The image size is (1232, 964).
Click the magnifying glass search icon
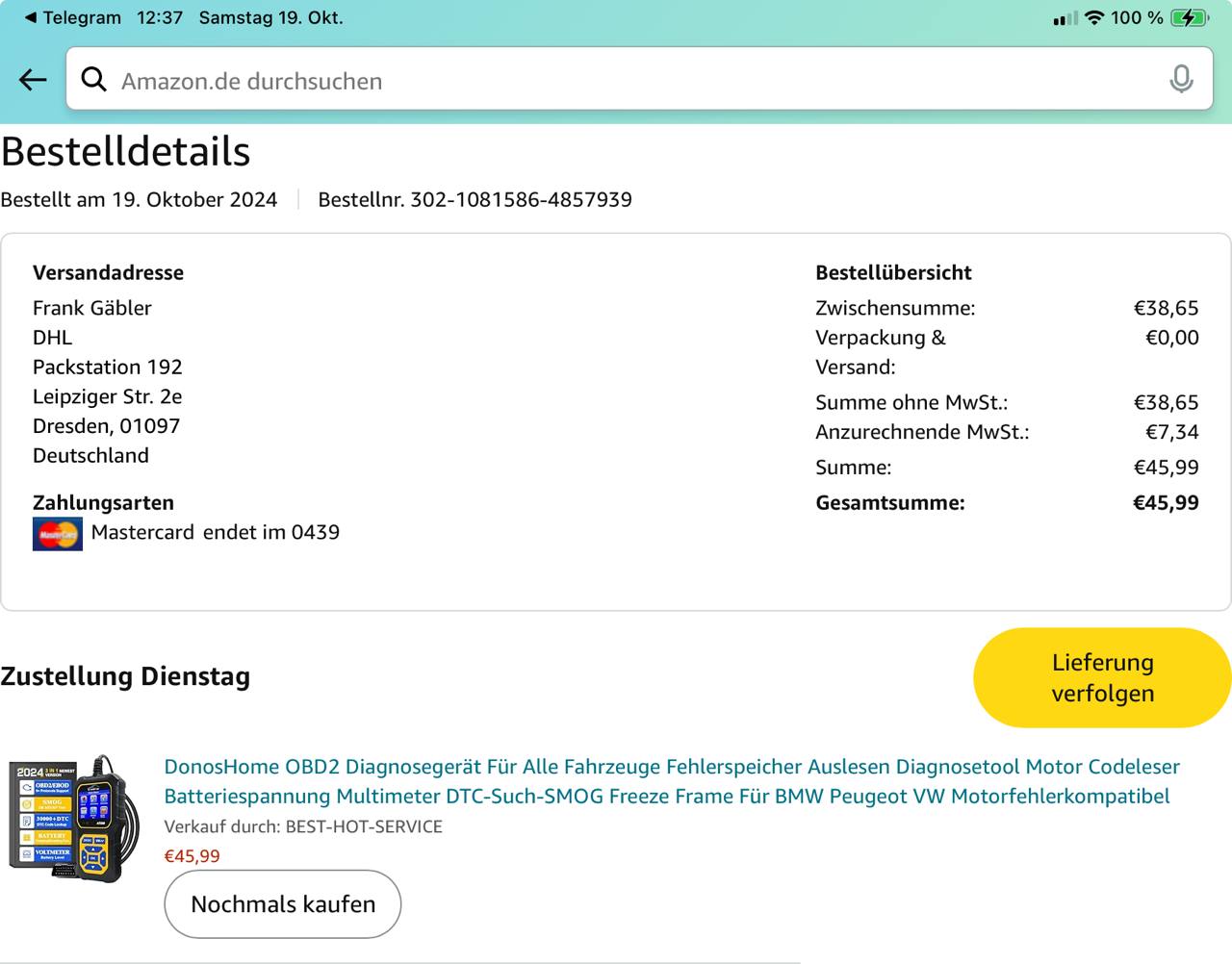pos(93,80)
